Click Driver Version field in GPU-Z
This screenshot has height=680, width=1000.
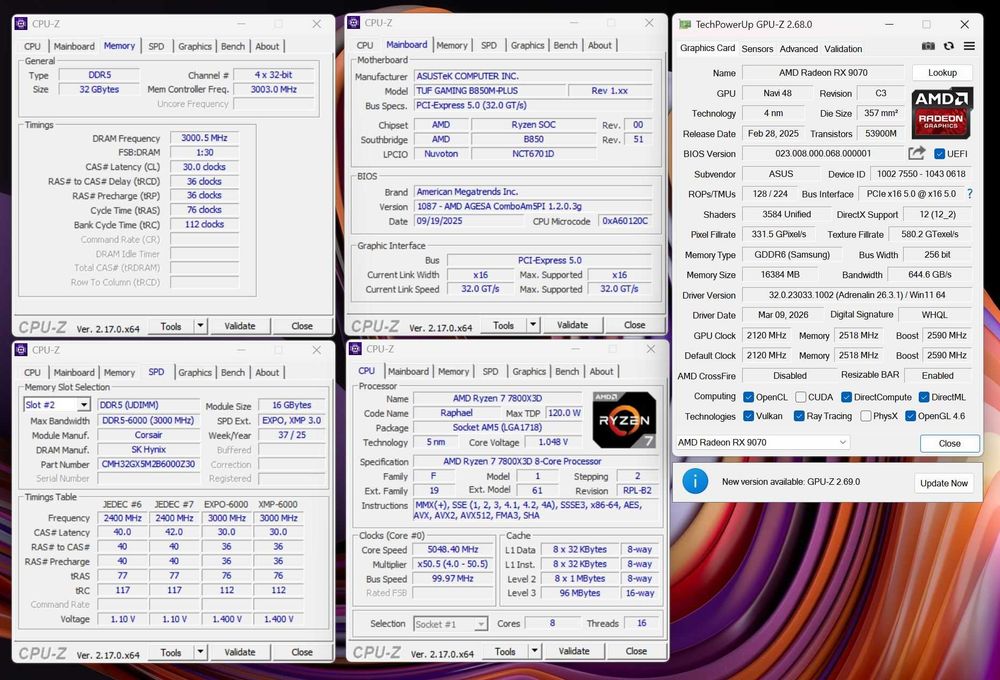857,295
